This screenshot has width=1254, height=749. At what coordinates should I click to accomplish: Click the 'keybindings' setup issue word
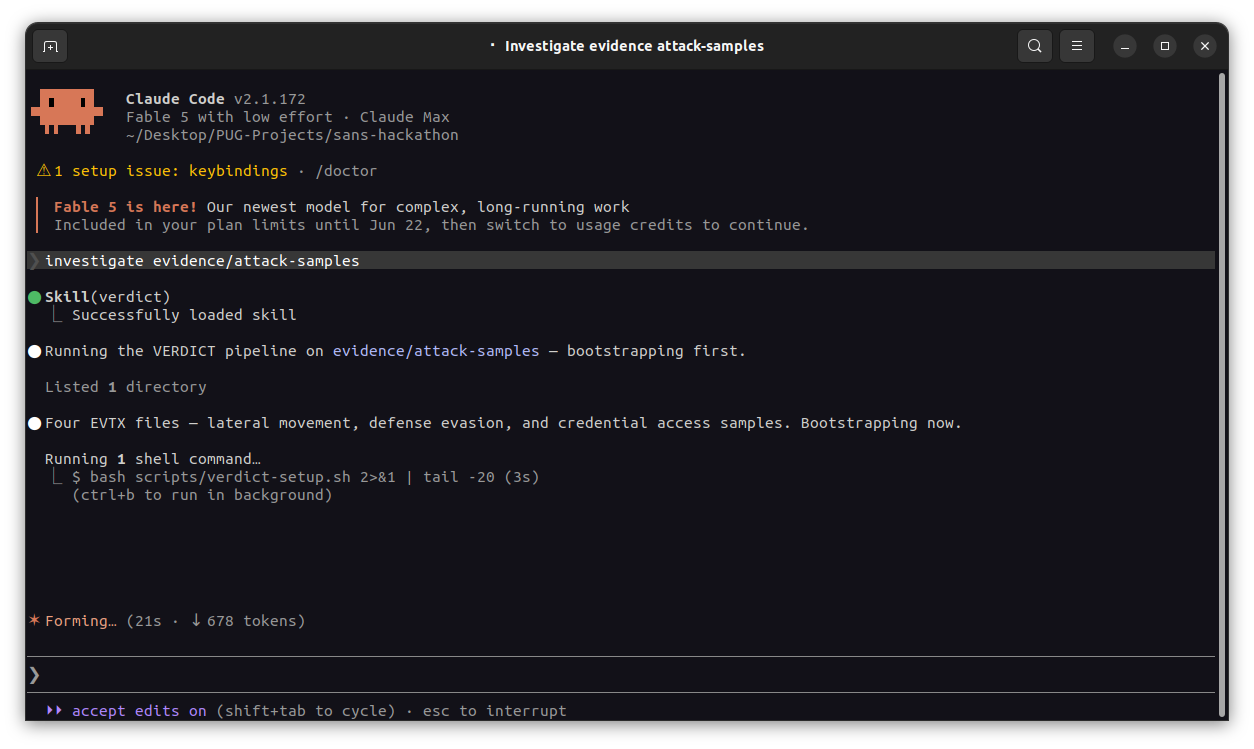click(x=238, y=171)
